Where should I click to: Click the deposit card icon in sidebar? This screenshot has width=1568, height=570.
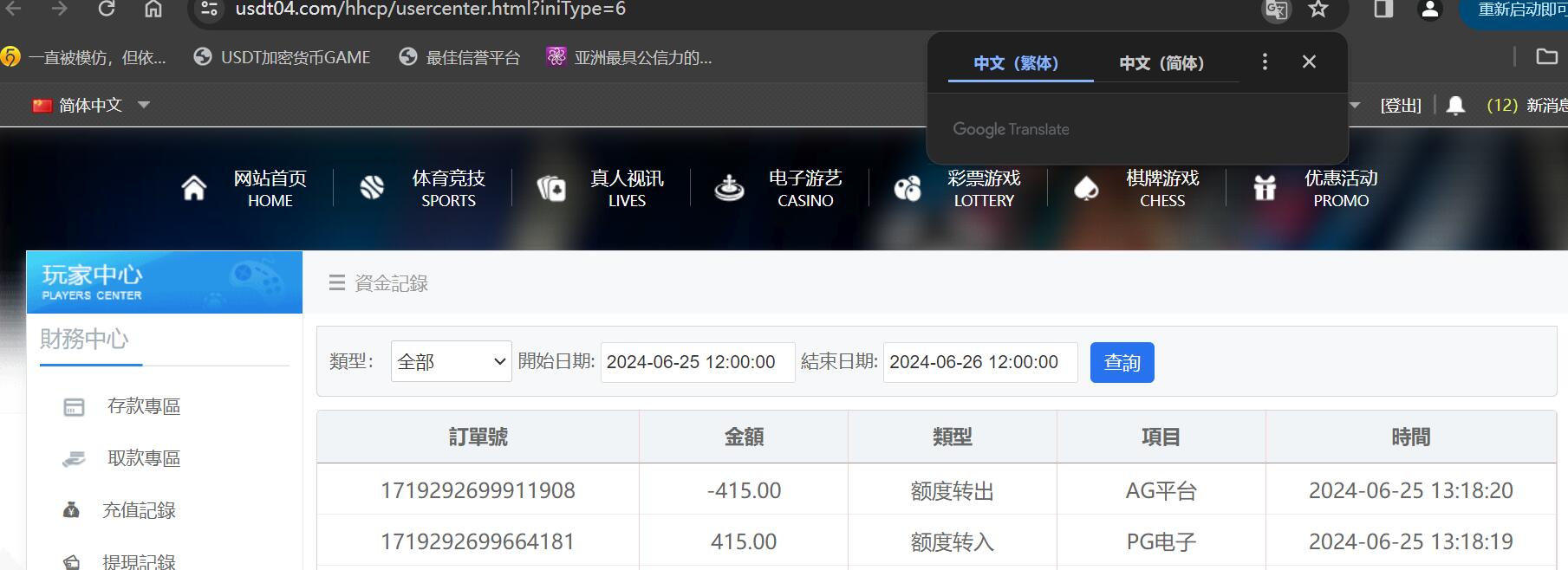coord(75,407)
